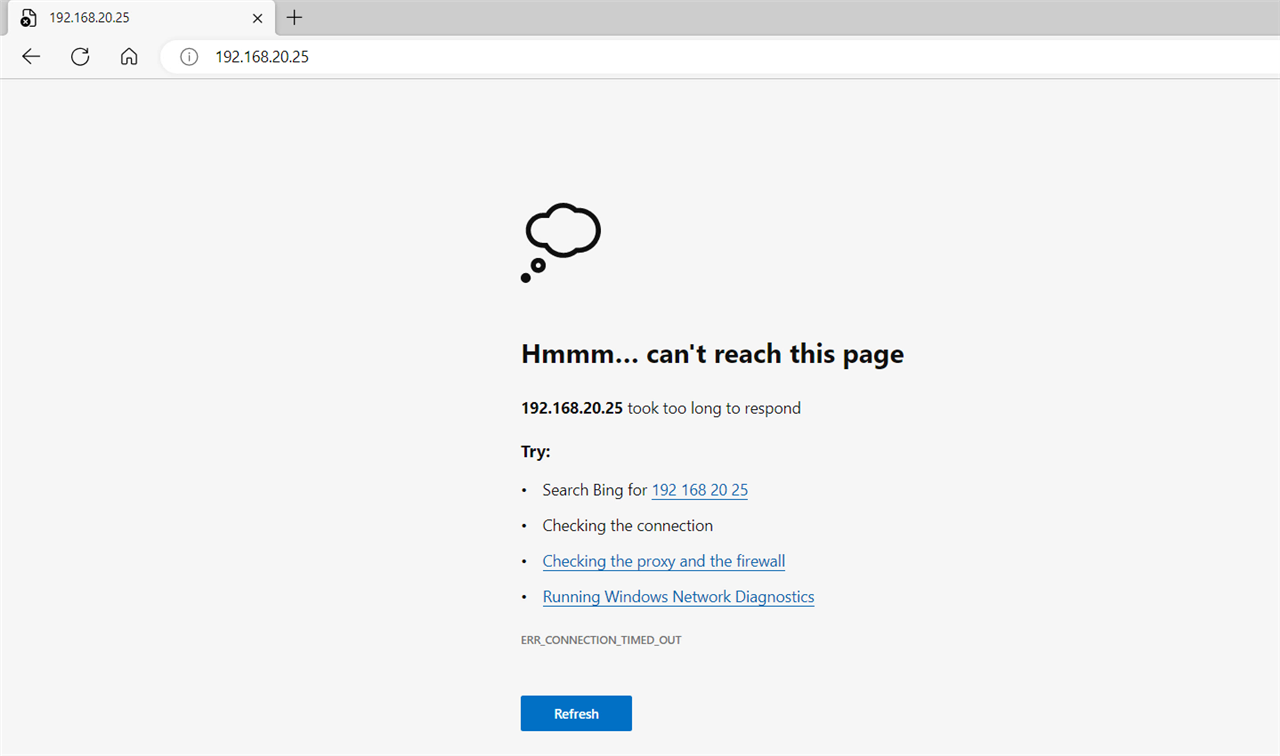Click the error page favicon on tab
The height and width of the screenshot is (756, 1280).
[28, 18]
